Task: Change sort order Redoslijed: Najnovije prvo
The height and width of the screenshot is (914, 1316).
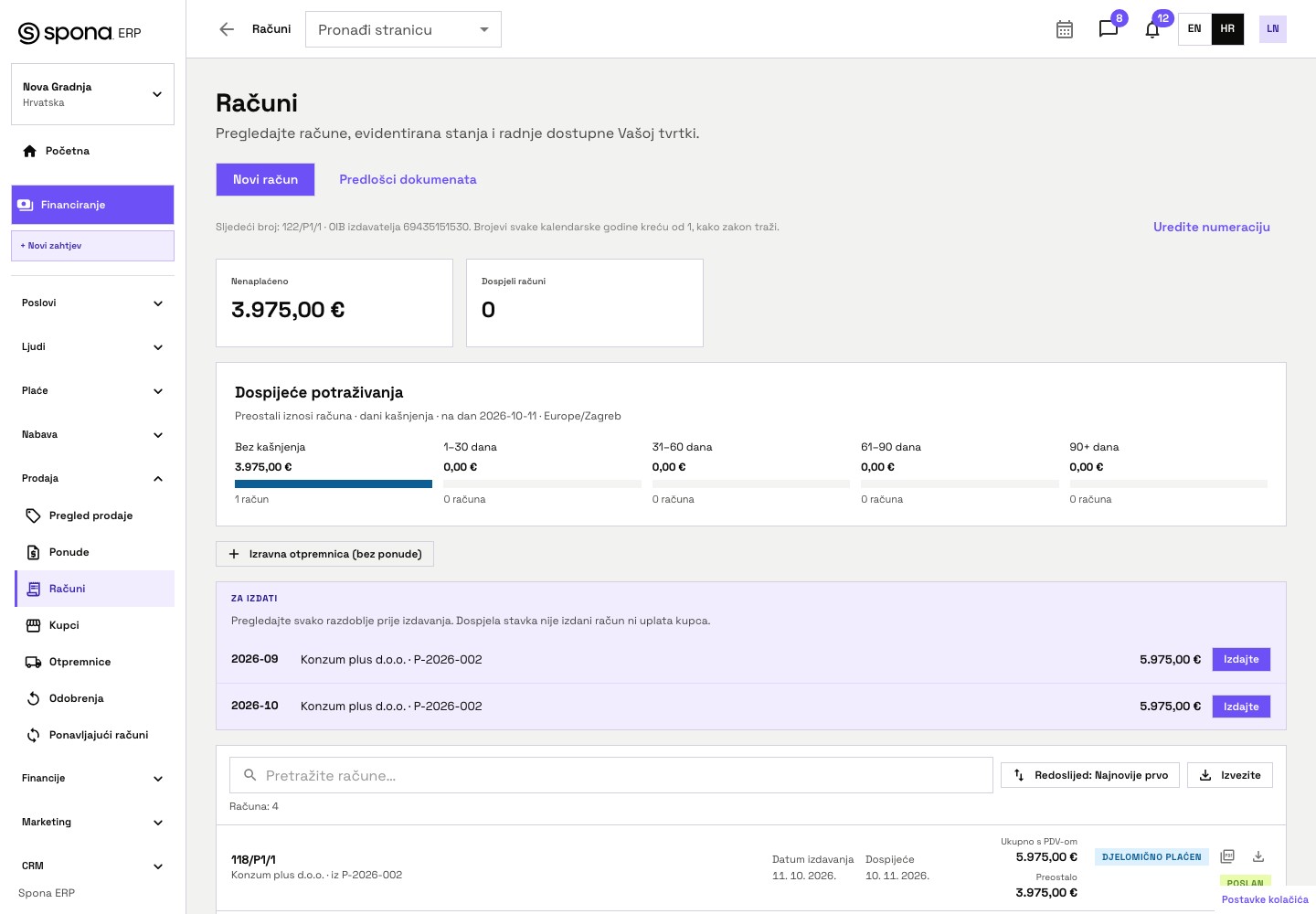Action: (x=1090, y=775)
